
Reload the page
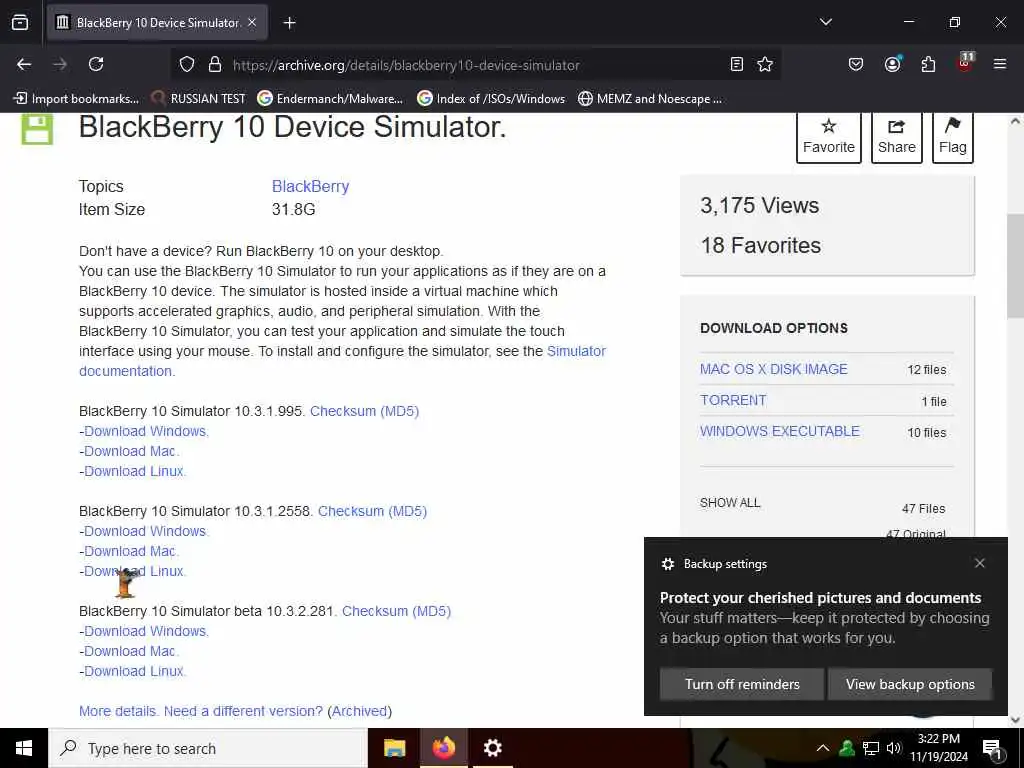tap(96, 65)
